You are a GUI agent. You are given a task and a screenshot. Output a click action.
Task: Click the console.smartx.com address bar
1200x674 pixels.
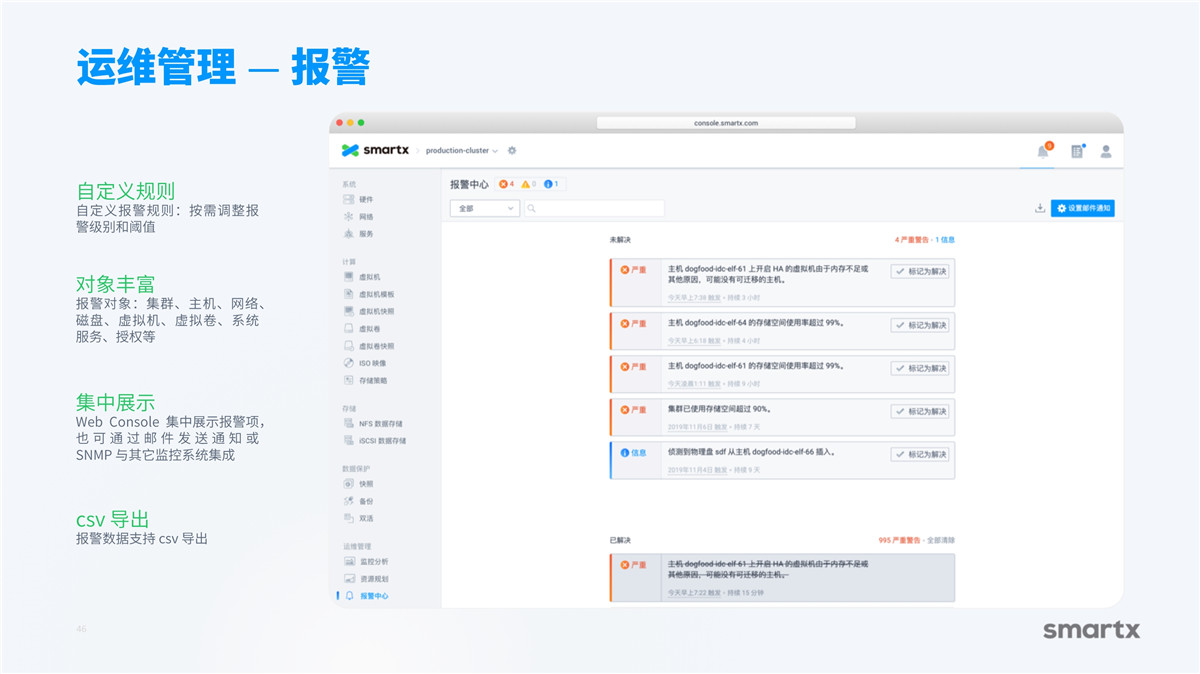tap(726, 123)
